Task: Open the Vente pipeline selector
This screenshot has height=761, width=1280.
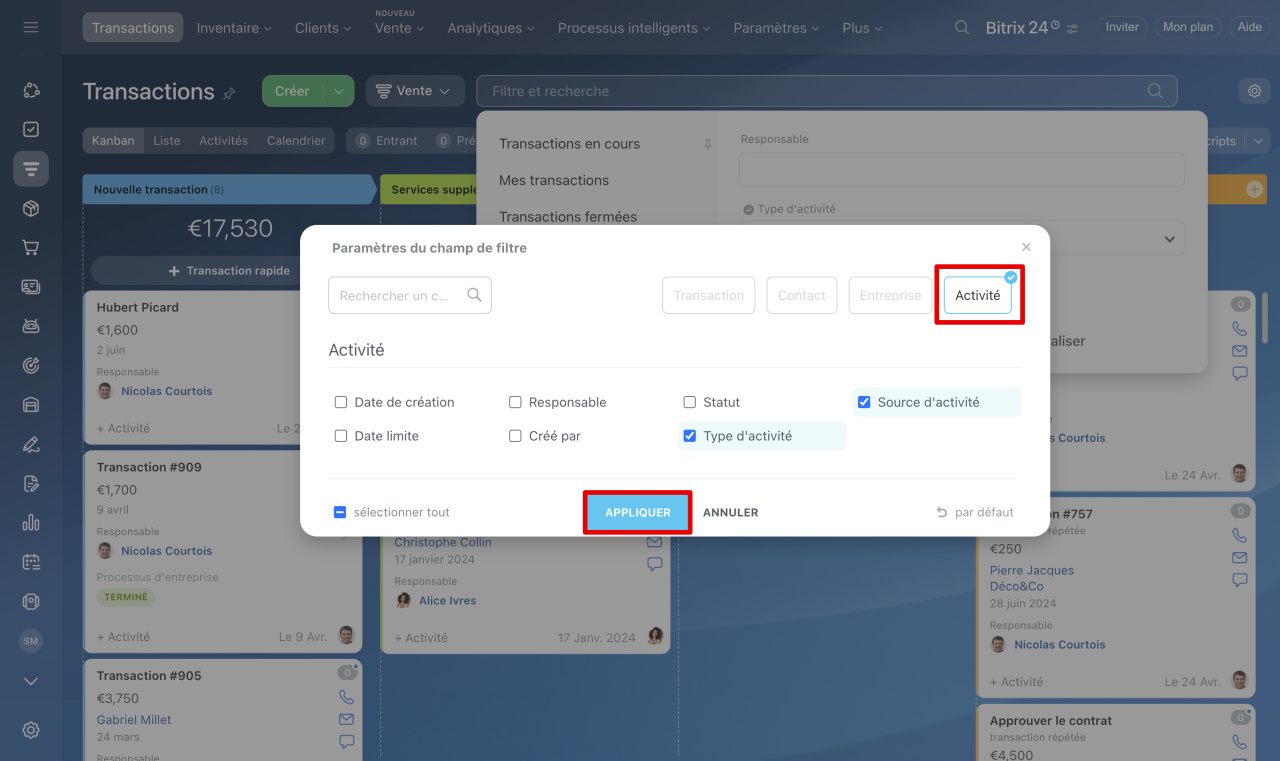Action: 415,91
